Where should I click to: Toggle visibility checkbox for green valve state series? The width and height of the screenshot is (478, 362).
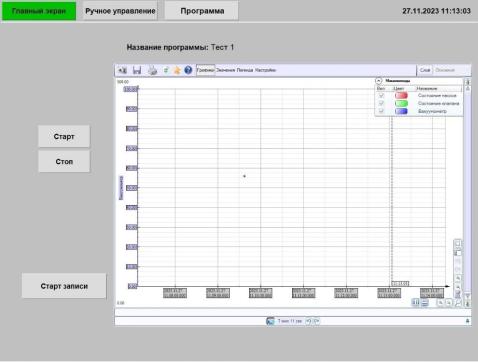click(x=381, y=103)
